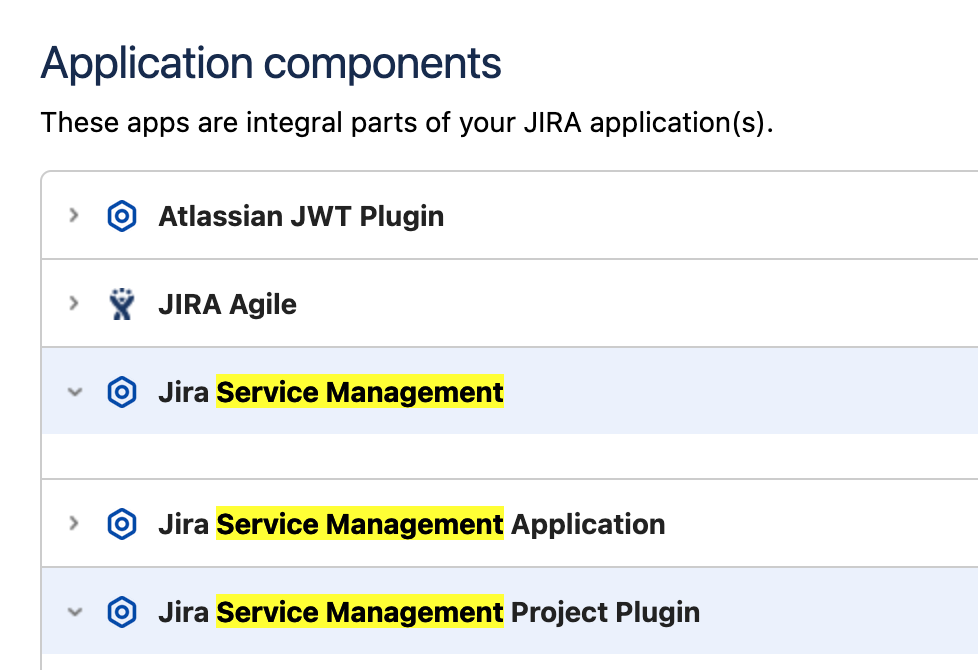Select "Jira Service Management Project Plugin" name text
Image resolution: width=978 pixels, height=670 pixels.
pos(429,612)
